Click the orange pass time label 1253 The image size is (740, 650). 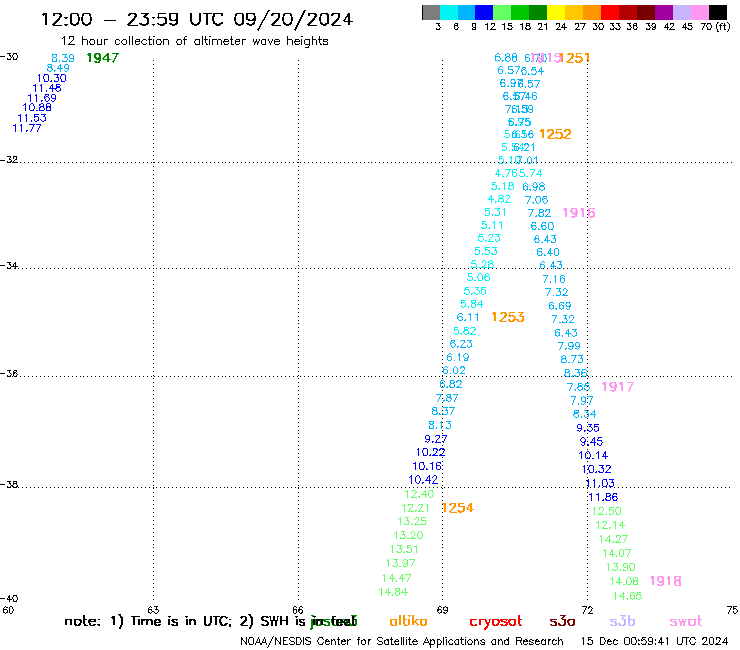(508, 317)
